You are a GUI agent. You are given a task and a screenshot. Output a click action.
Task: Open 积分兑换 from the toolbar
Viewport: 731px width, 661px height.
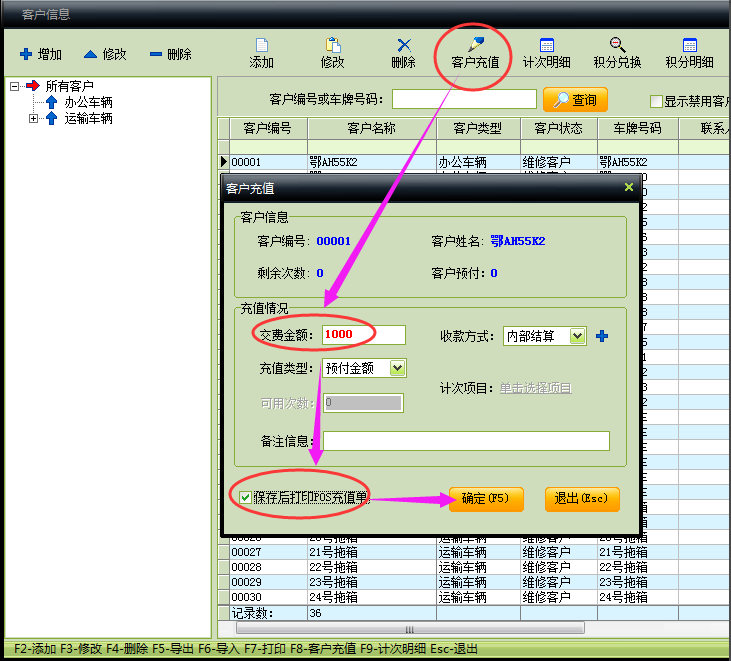617,53
